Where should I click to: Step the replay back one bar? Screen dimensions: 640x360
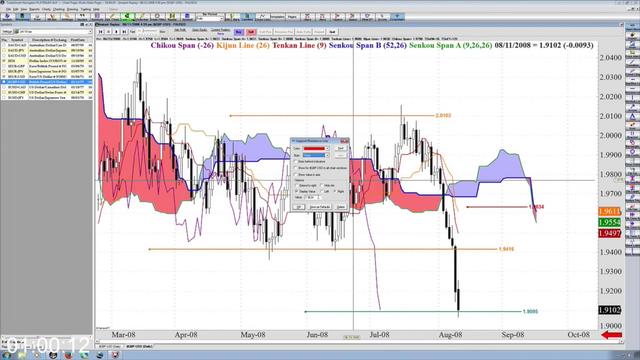(109, 31)
